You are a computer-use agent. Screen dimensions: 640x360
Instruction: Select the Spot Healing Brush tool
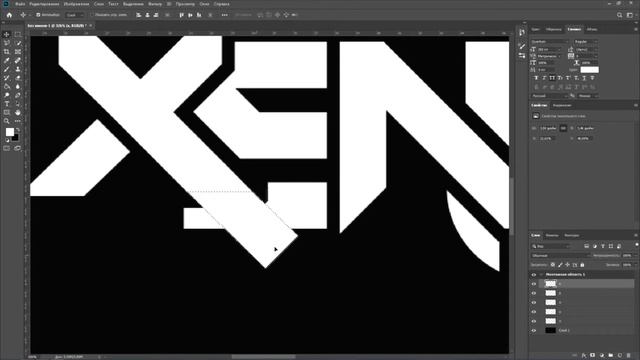click(x=18, y=60)
